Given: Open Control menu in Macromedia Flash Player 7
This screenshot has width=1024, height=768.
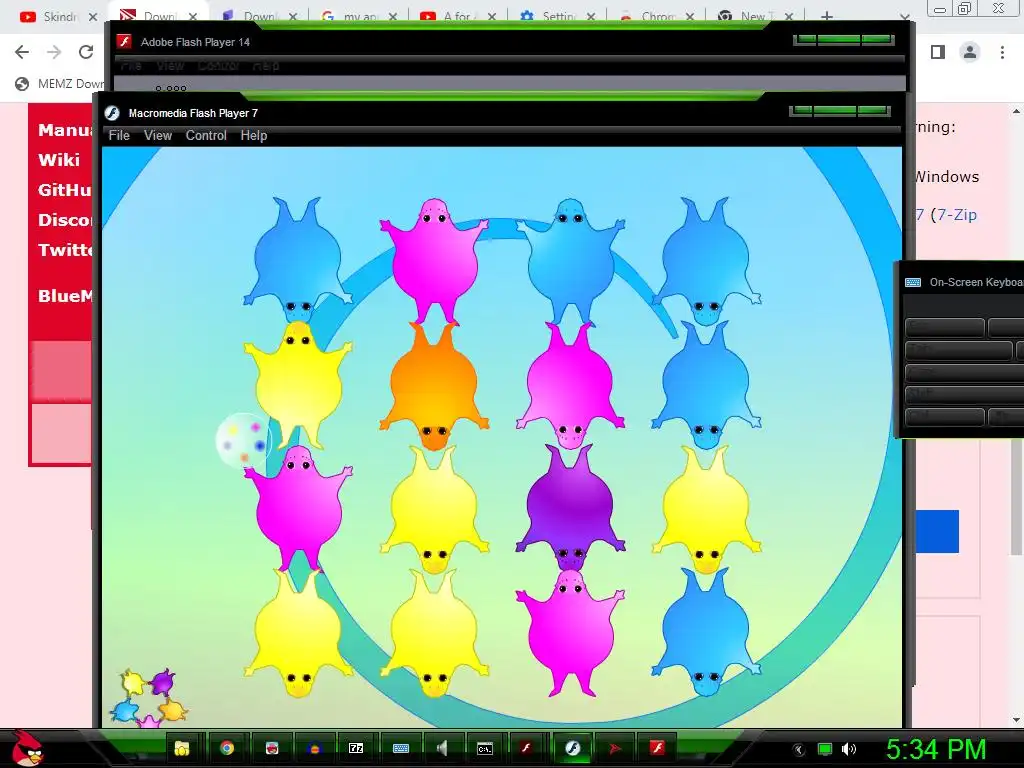Looking at the screenshot, I should pos(206,135).
